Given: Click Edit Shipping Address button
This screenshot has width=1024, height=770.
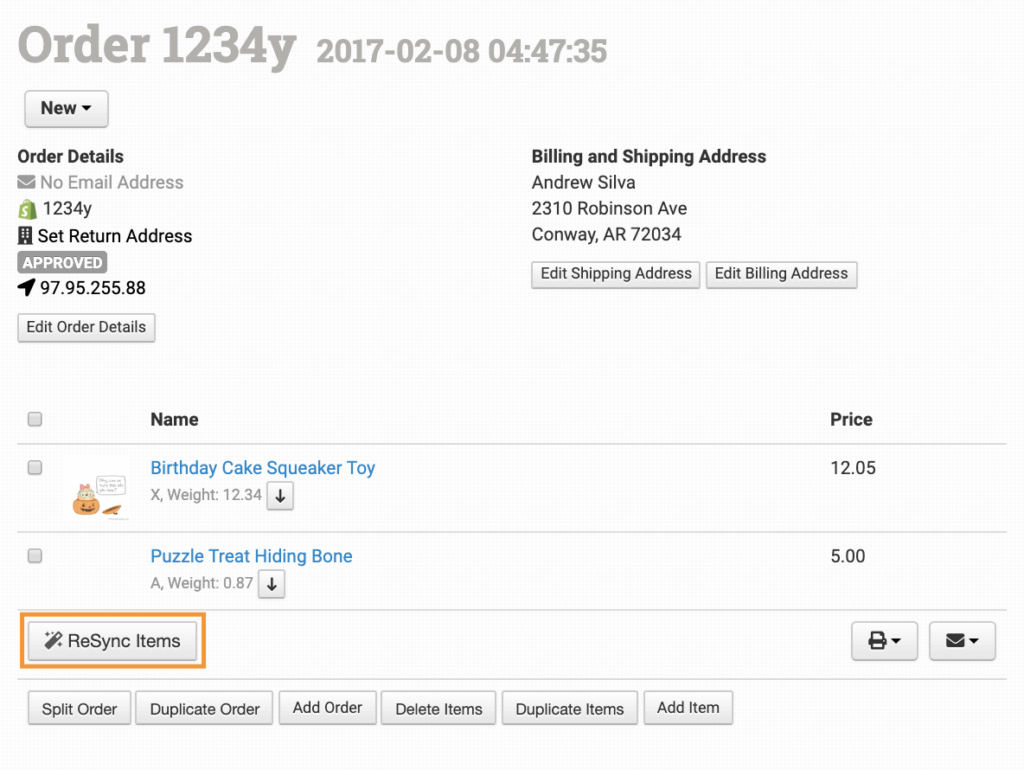Looking at the screenshot, I should click(x=616, y=274).
